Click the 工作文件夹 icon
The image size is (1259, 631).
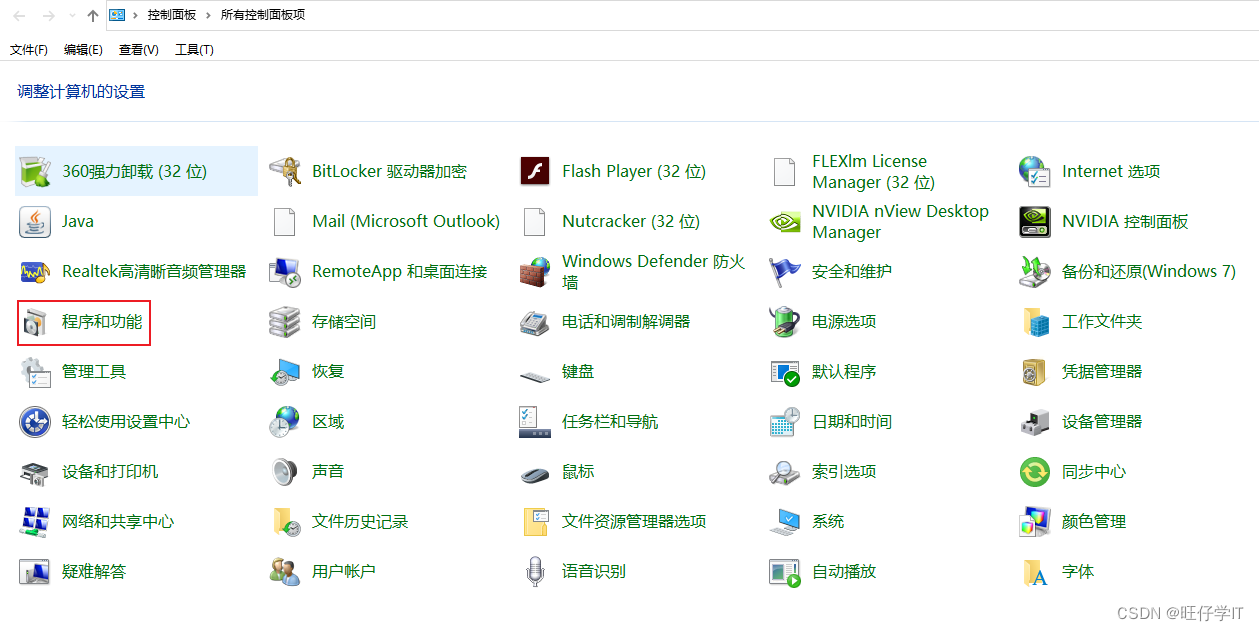[1035, 321]
